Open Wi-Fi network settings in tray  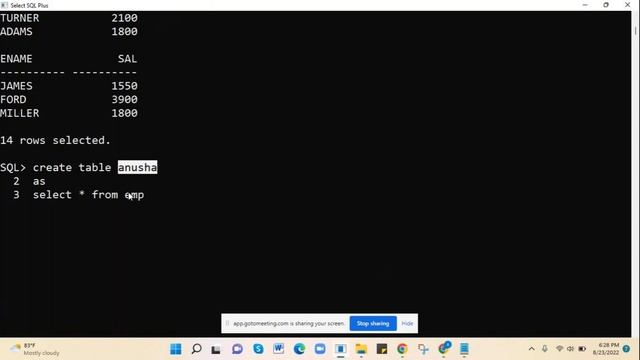click(x=560, y=349)
